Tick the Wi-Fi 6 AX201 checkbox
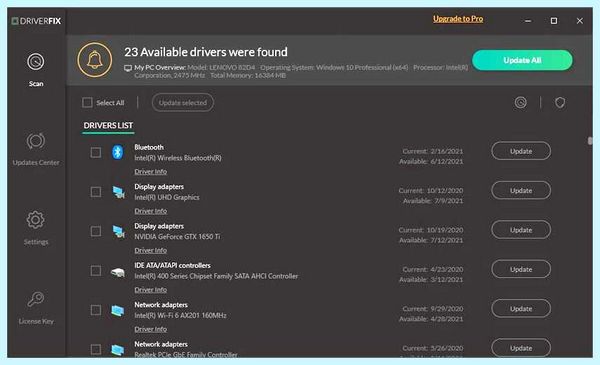This screenshot has height=365, width=600. click(96, 310)
